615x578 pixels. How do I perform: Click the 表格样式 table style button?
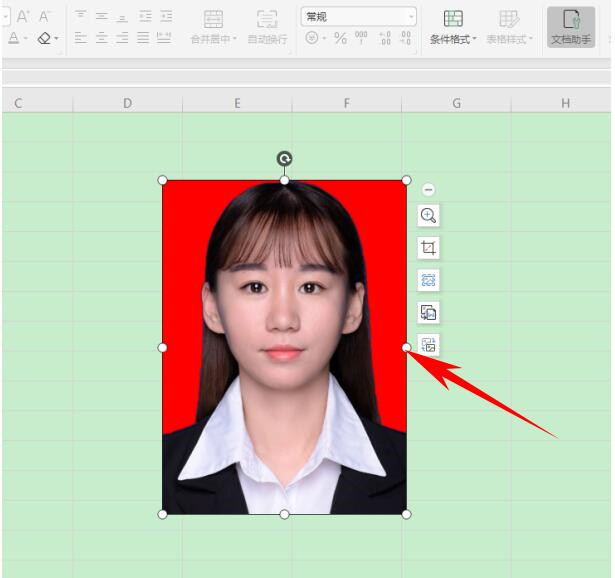[x=510, y=27]
